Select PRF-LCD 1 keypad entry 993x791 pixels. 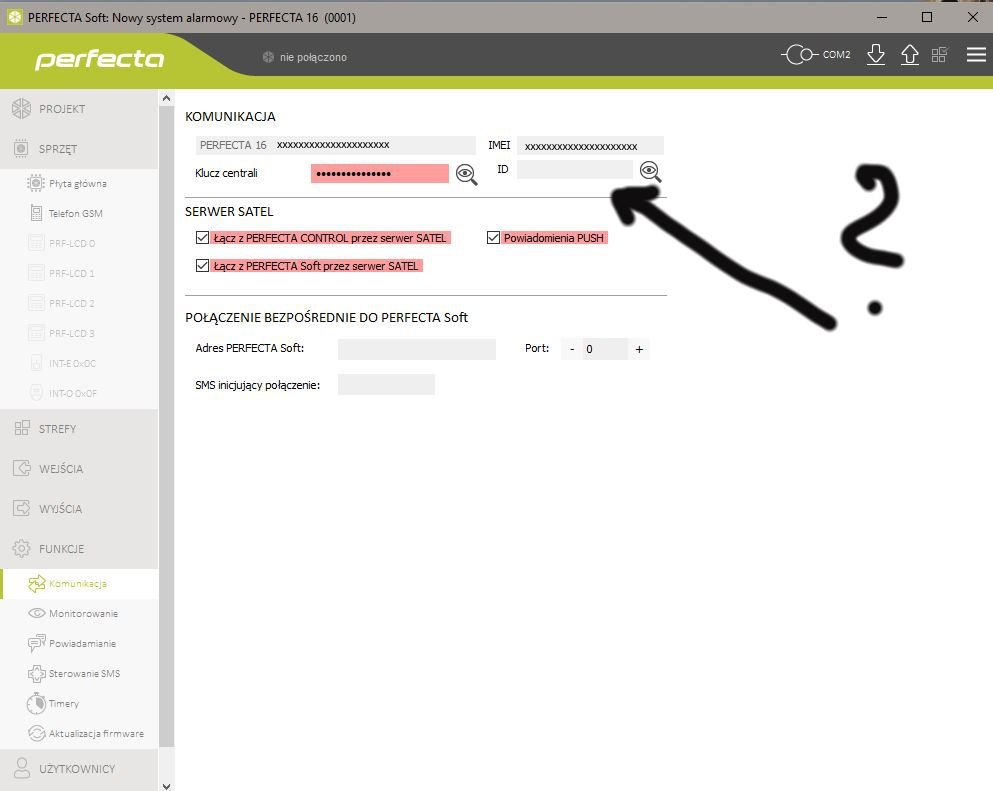pyautogui.click(x=79, y=274)
